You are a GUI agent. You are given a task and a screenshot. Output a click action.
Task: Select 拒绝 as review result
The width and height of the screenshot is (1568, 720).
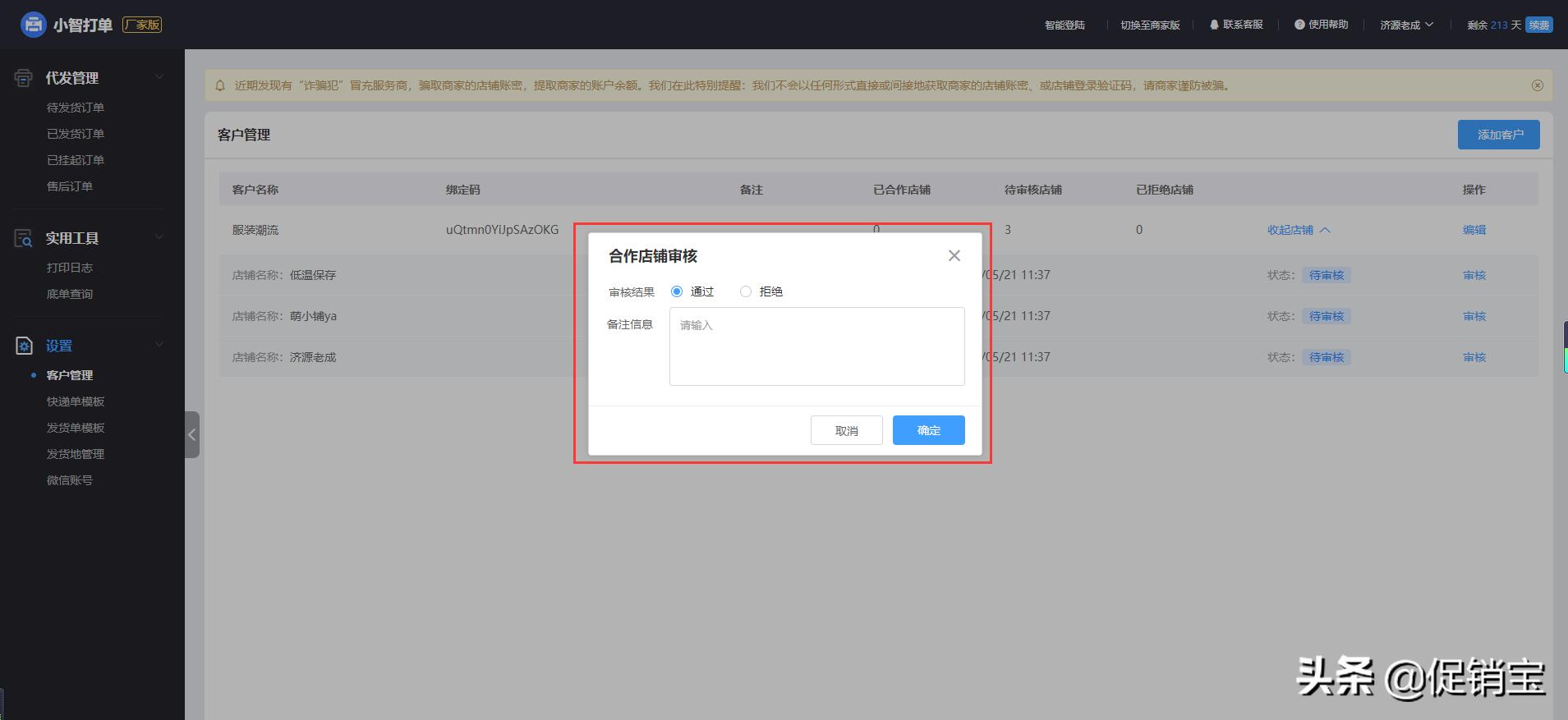click(746, 291)
